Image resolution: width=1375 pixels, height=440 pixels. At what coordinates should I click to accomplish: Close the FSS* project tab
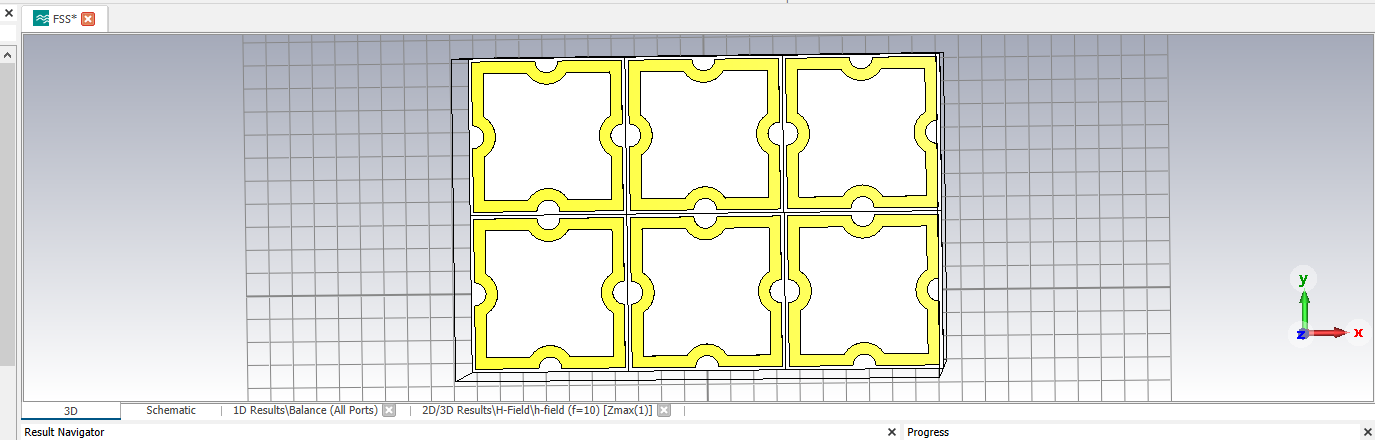(x=88, y=19)
